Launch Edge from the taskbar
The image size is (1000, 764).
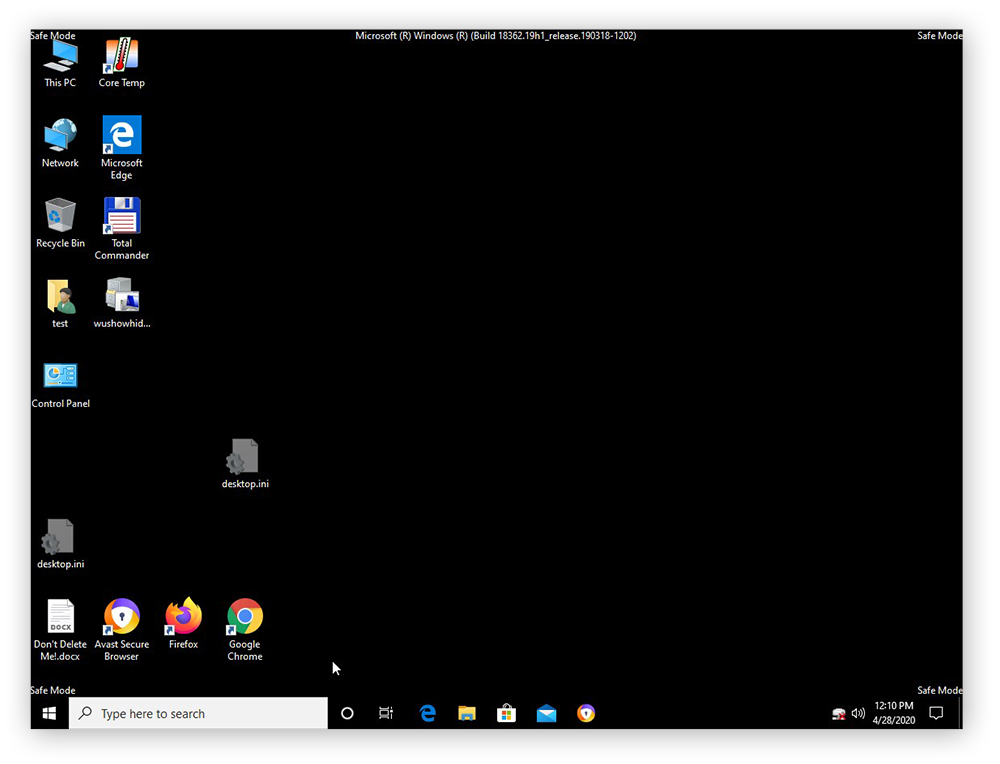(x=427, y=713)
